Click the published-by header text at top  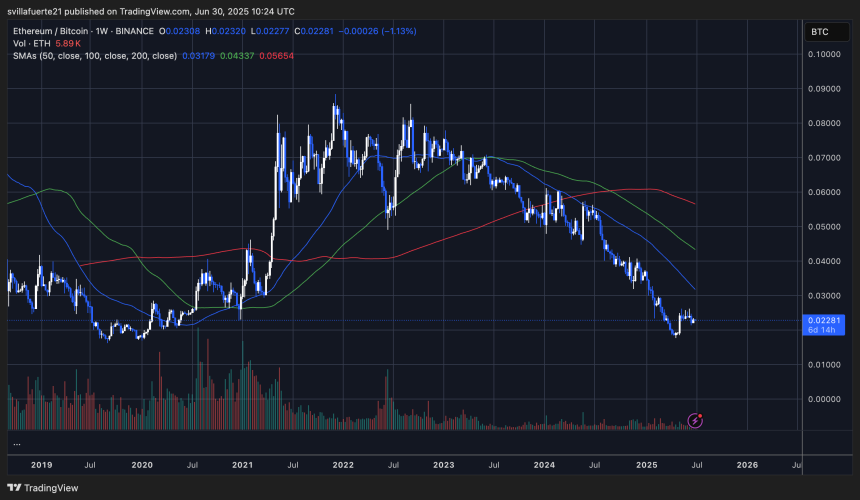point(151,12)
